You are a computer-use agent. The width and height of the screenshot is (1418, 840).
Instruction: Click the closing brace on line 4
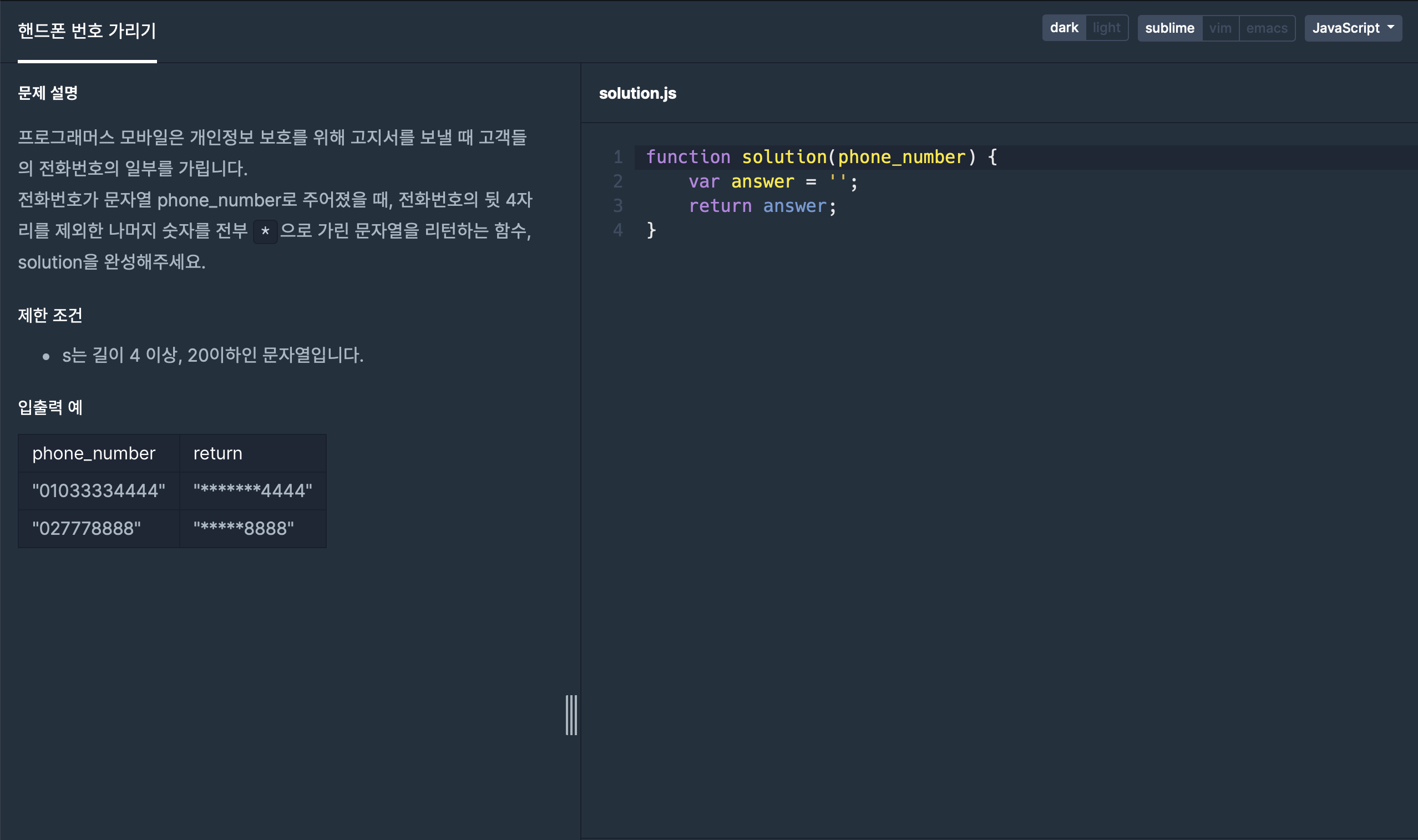point(651,230)
